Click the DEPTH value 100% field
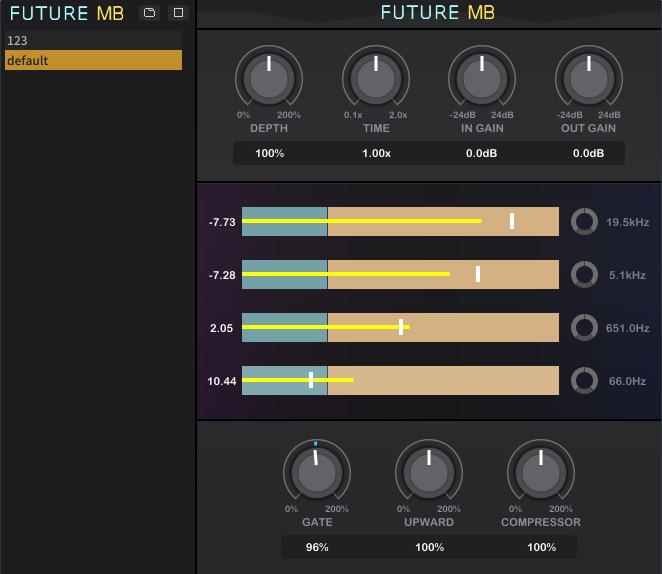 tap(269, 153)
